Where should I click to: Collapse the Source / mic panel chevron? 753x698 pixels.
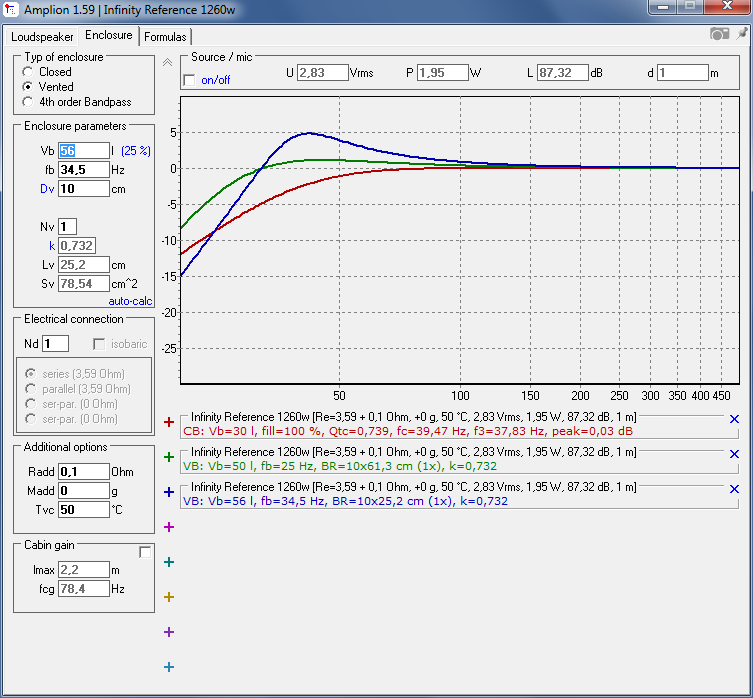coord(167,62)
